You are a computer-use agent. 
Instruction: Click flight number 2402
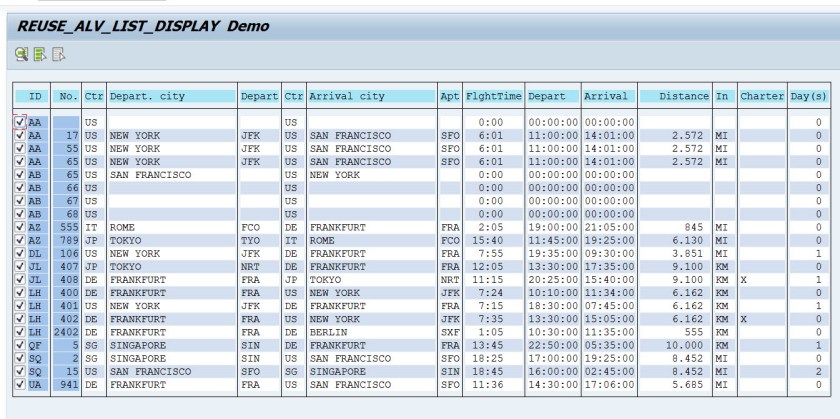click(x=66, y=332)
